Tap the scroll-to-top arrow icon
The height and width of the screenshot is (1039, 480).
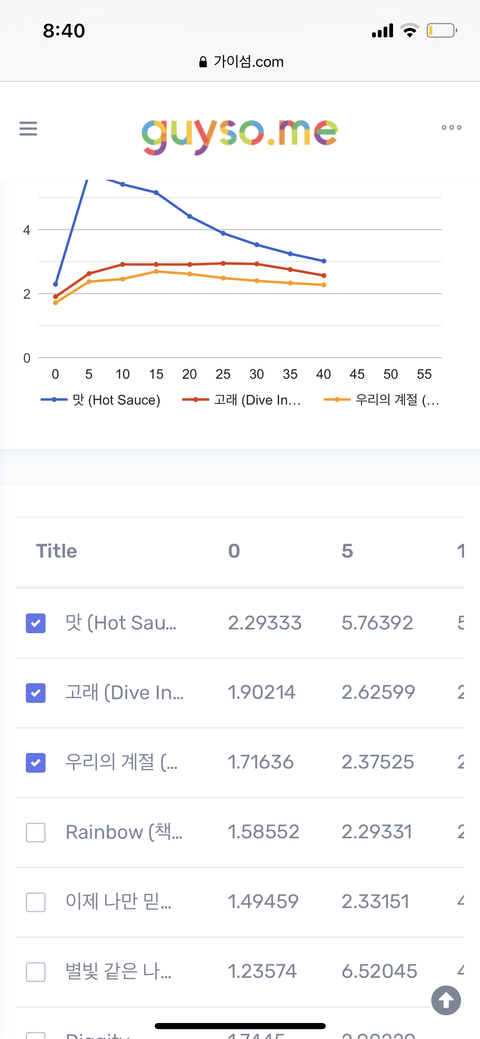(446, 1000)
